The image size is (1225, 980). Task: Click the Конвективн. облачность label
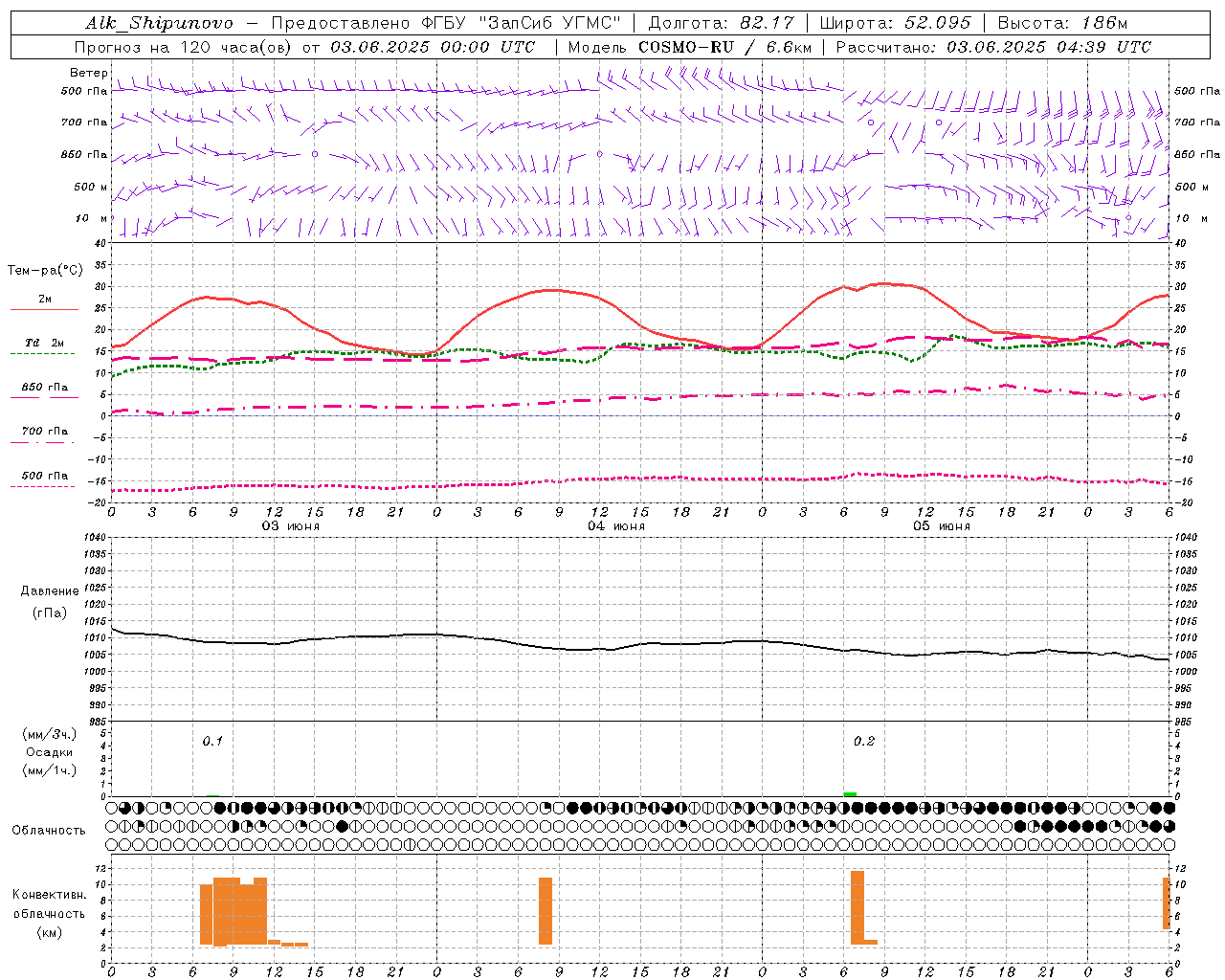(x=50, y=903)
